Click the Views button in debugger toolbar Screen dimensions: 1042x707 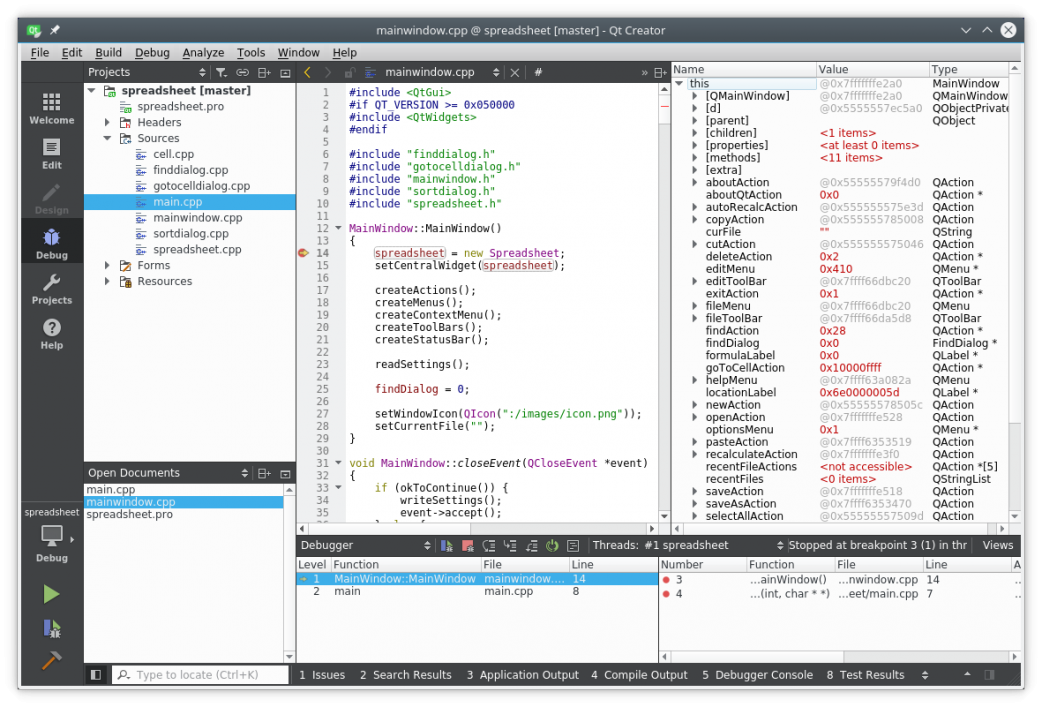point(997,545)
